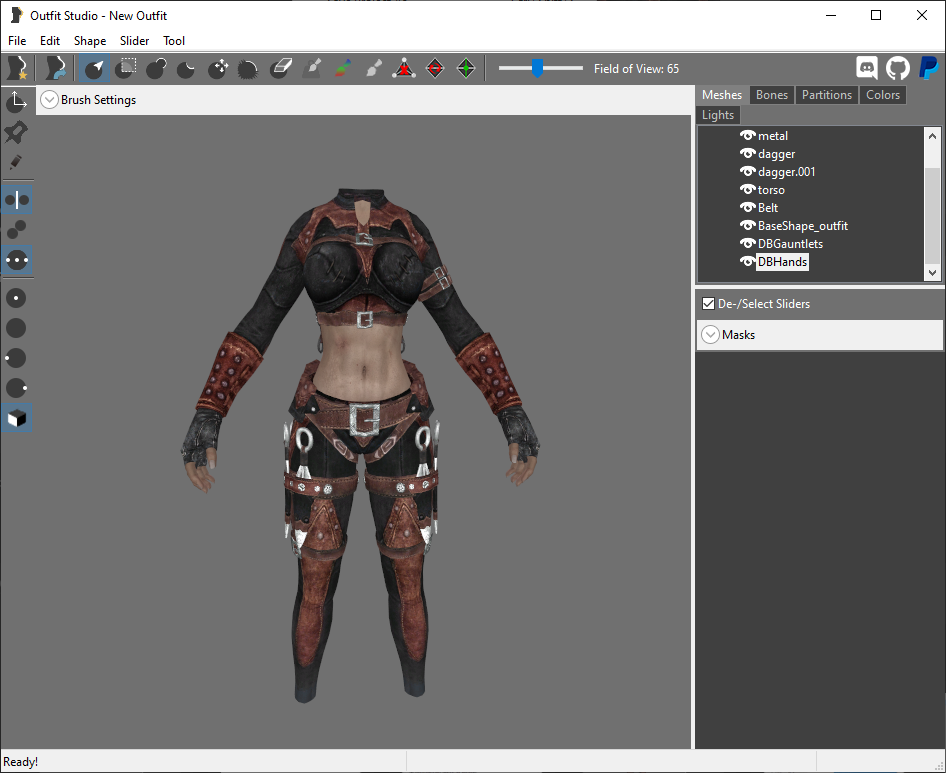Hide the metal mesh eye icon
Screen dimensions: 946x773
point(748,136)
